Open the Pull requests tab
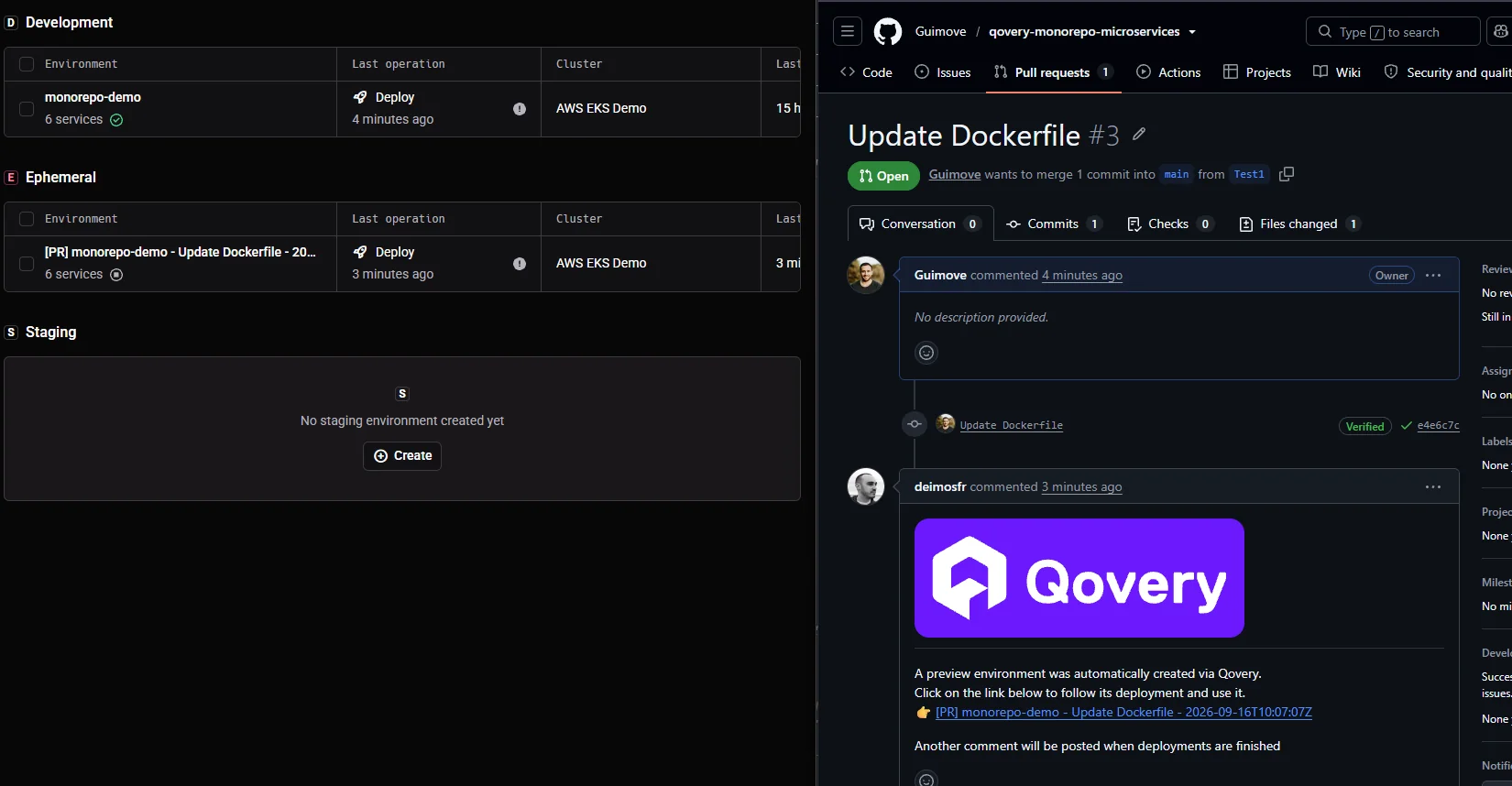Image resolution: width=1512 pixels, height=786 pixels. (1053, 72)
